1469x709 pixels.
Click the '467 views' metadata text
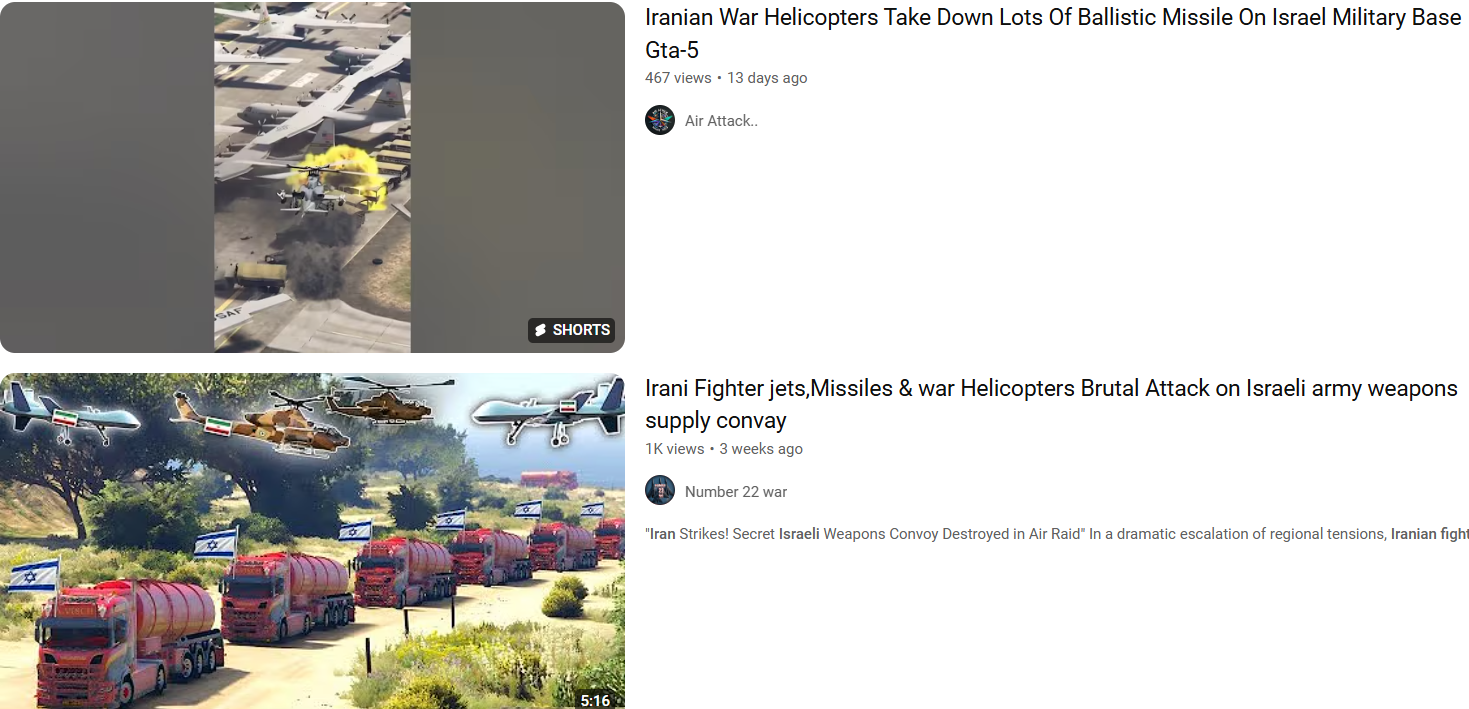coord(678,78)
